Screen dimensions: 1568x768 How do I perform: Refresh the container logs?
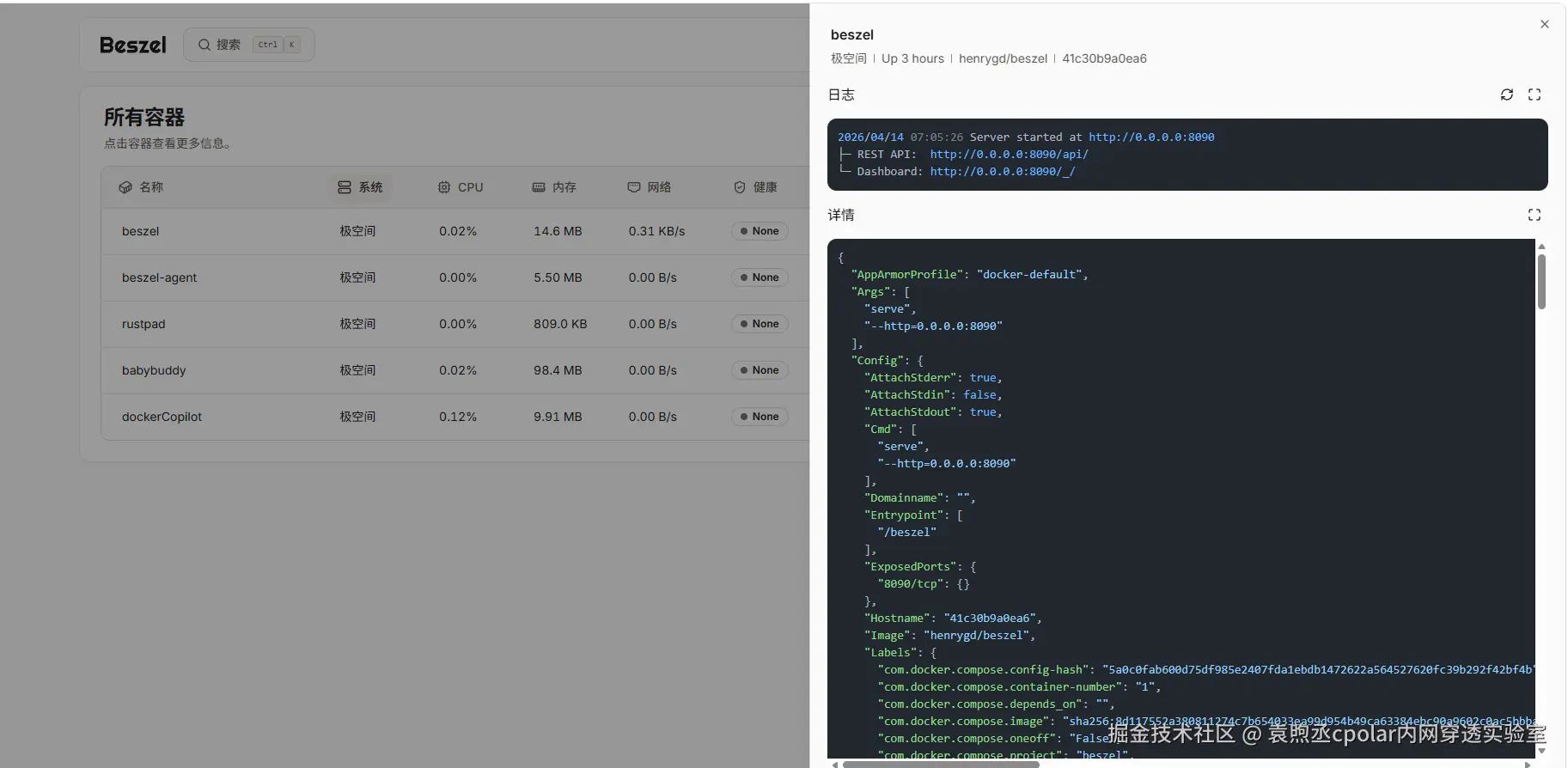[x=1507, y=94]
